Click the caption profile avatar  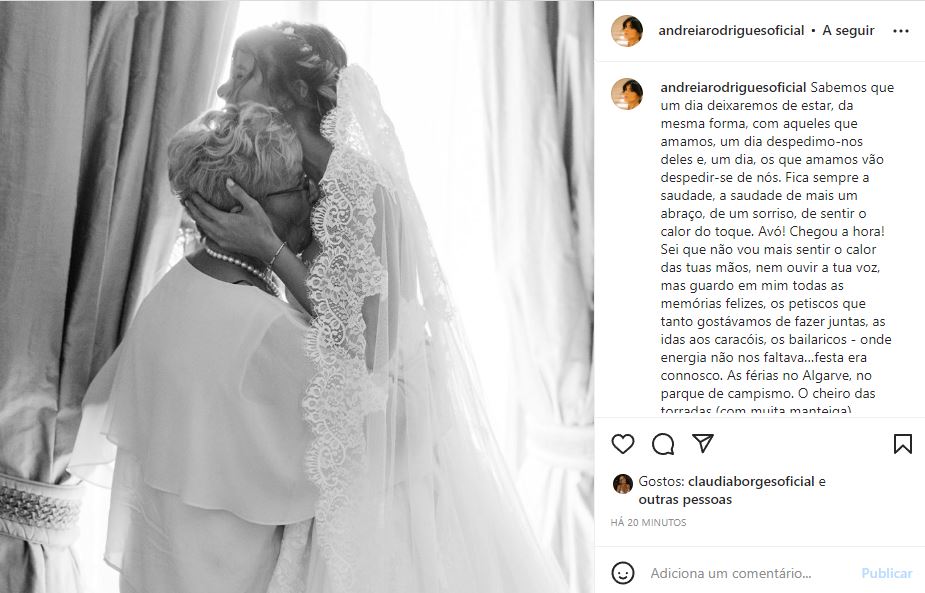(x=626, y=94)
